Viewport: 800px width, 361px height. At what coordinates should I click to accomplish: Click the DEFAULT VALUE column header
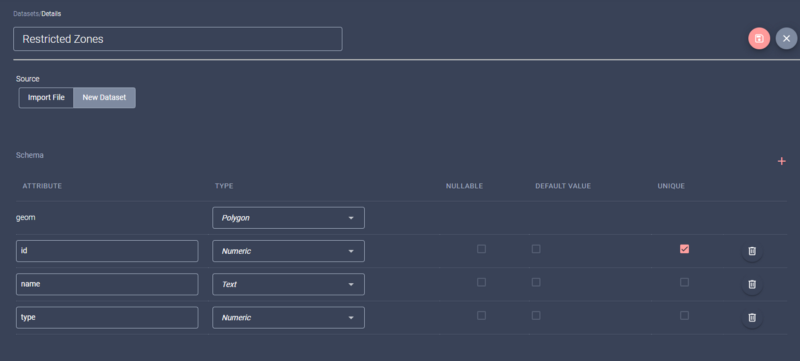pyautogui.click(x=563, y=186)
